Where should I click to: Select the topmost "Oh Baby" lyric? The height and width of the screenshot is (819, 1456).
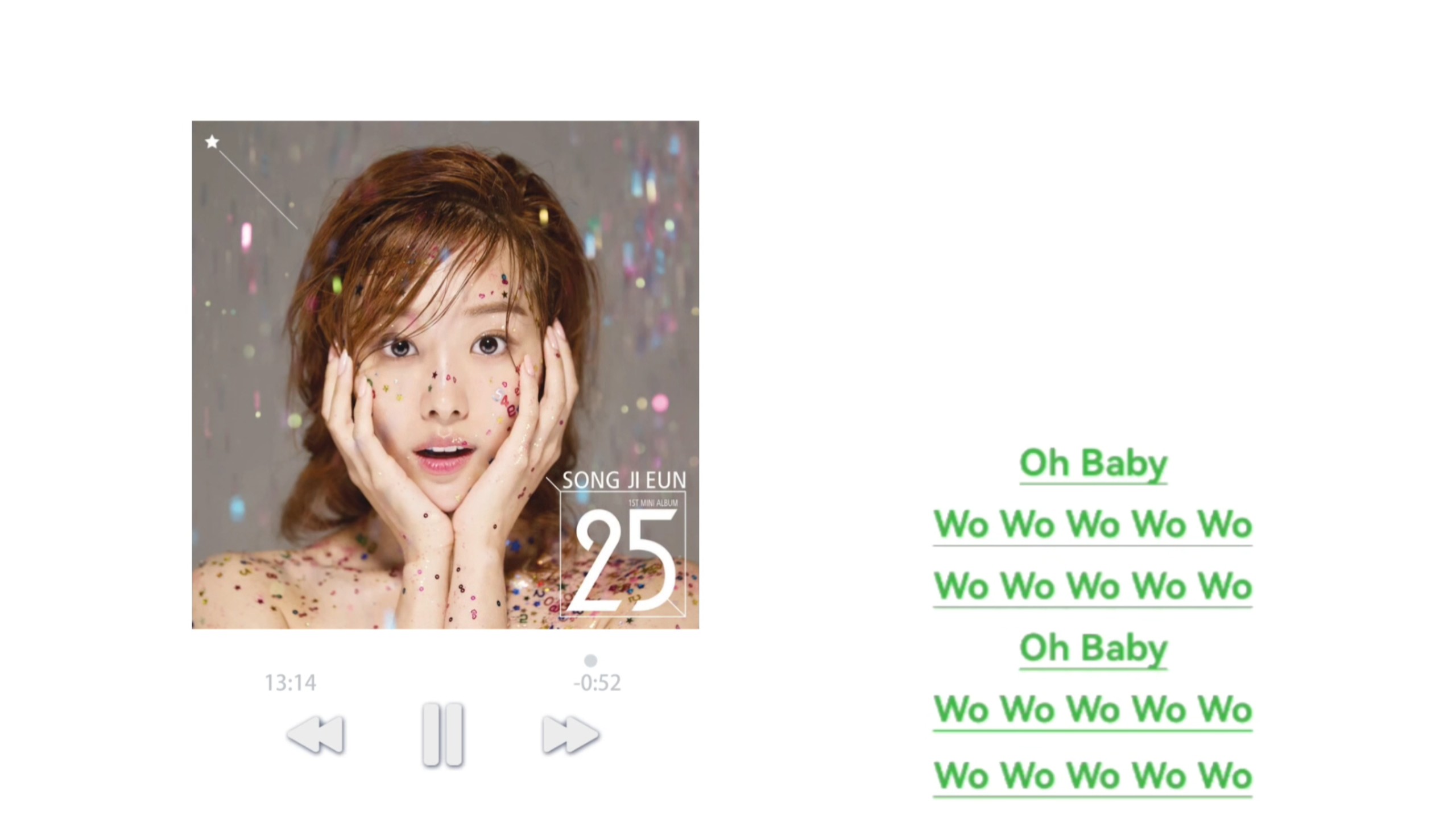pyautogui.click(x=1093, y=464)
